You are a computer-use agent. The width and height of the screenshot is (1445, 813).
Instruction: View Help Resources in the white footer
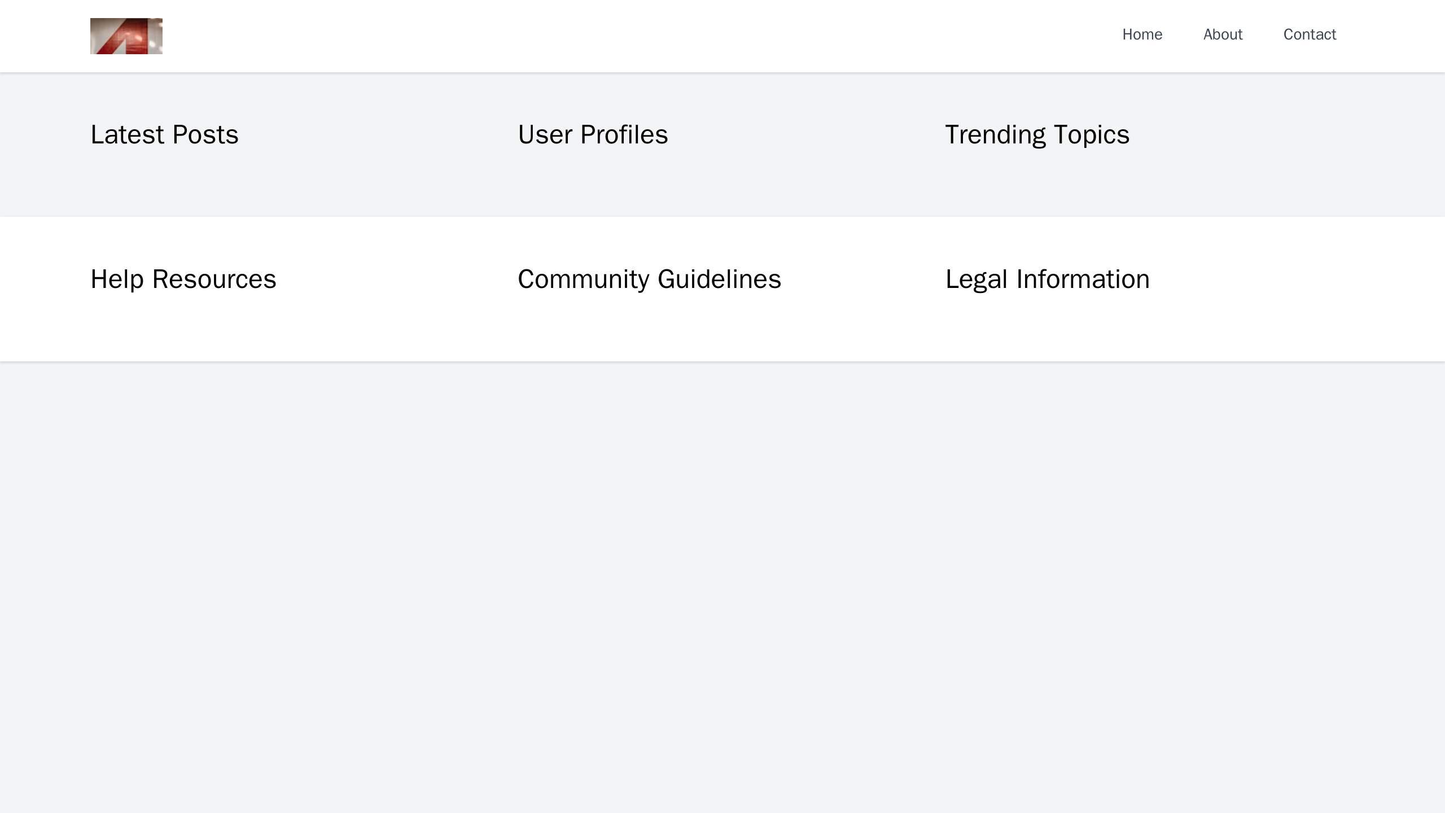[183, 279]
